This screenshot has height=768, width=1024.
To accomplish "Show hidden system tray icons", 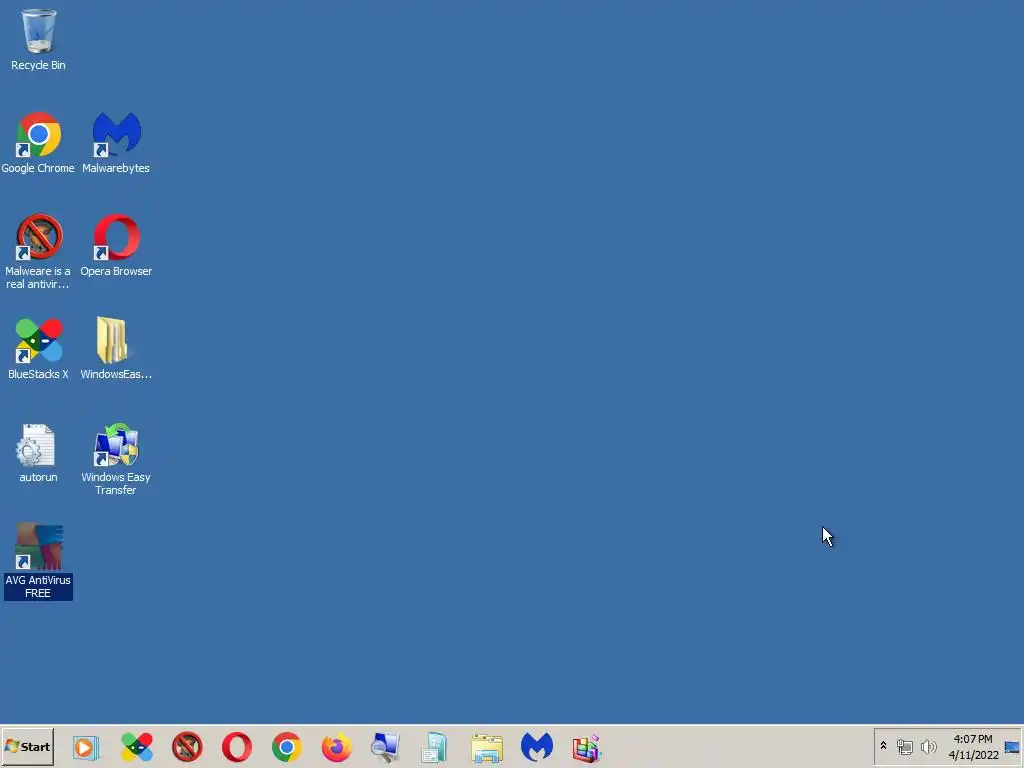I will [x=884, y=746].
